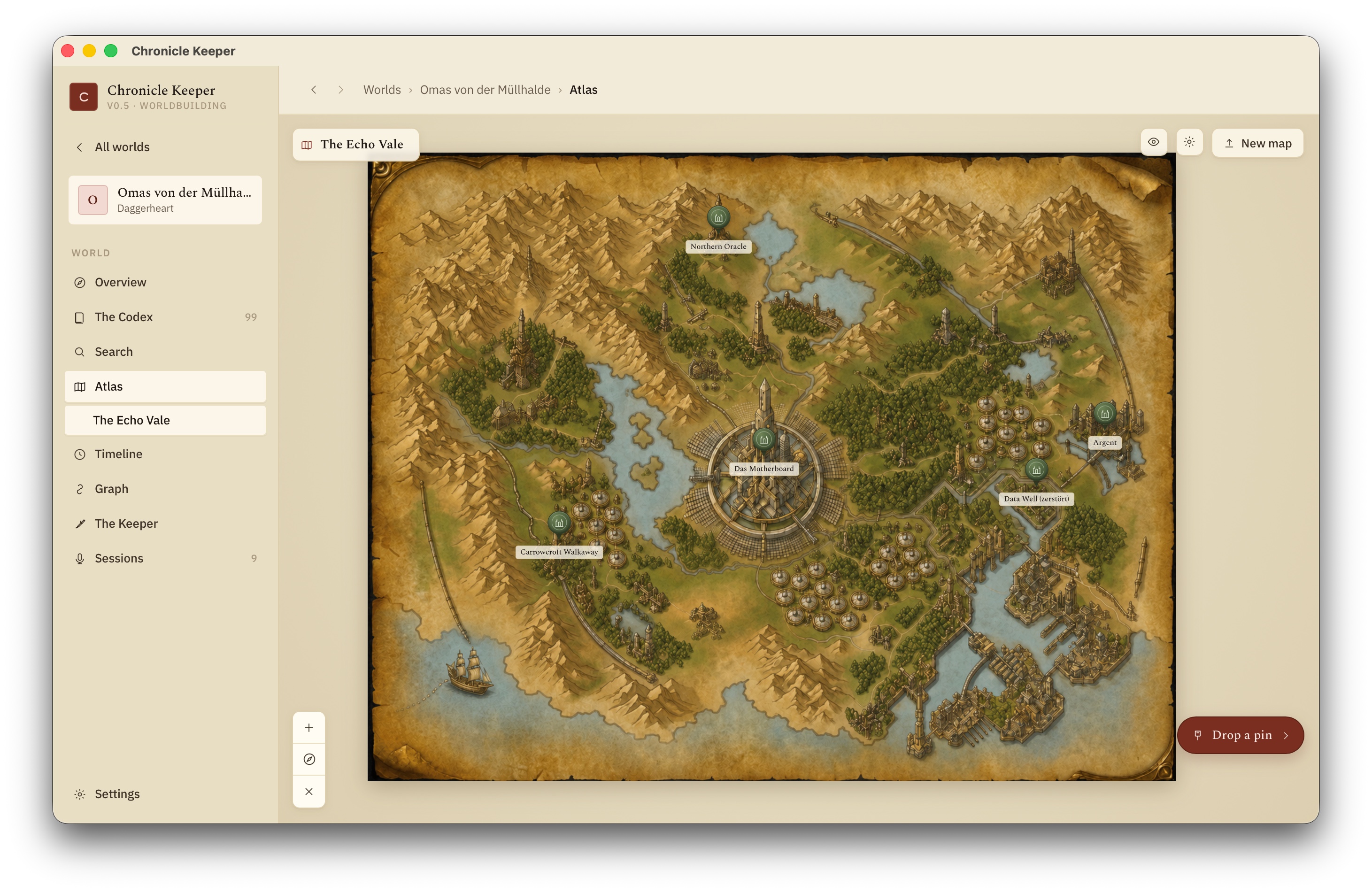
Task: Click Daggerheart system label
Action: [x=145, y=208]
